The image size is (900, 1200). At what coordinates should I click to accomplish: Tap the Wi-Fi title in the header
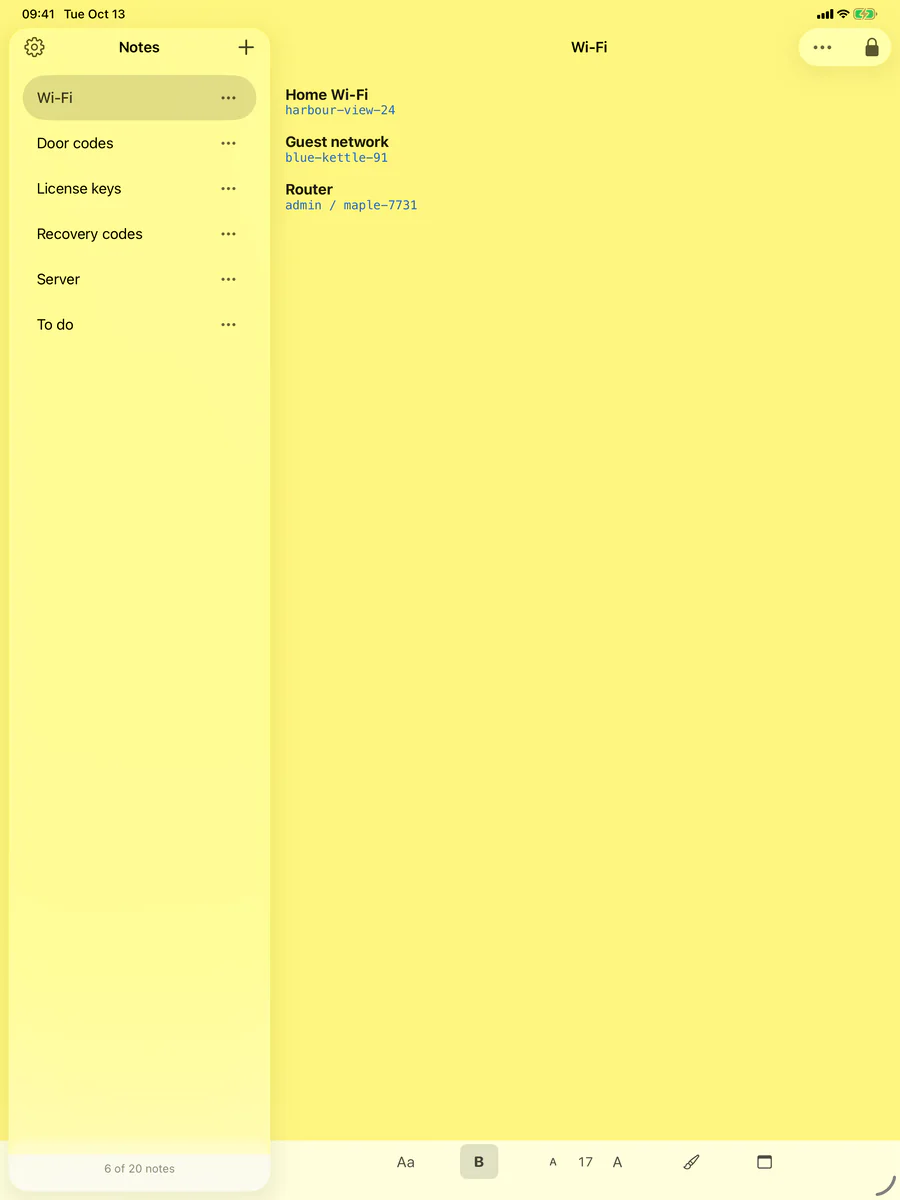[x=589, y=47]
